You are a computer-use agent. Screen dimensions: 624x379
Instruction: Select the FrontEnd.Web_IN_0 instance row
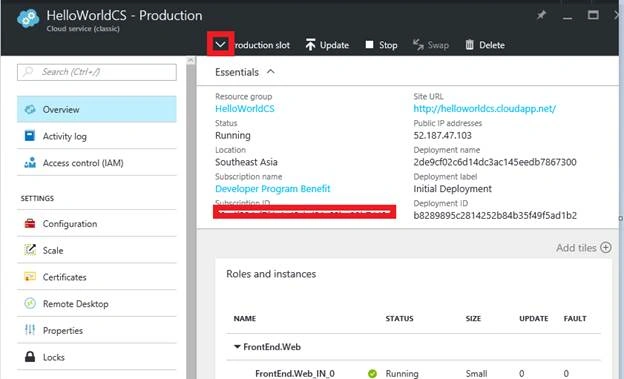coord(413,373)
